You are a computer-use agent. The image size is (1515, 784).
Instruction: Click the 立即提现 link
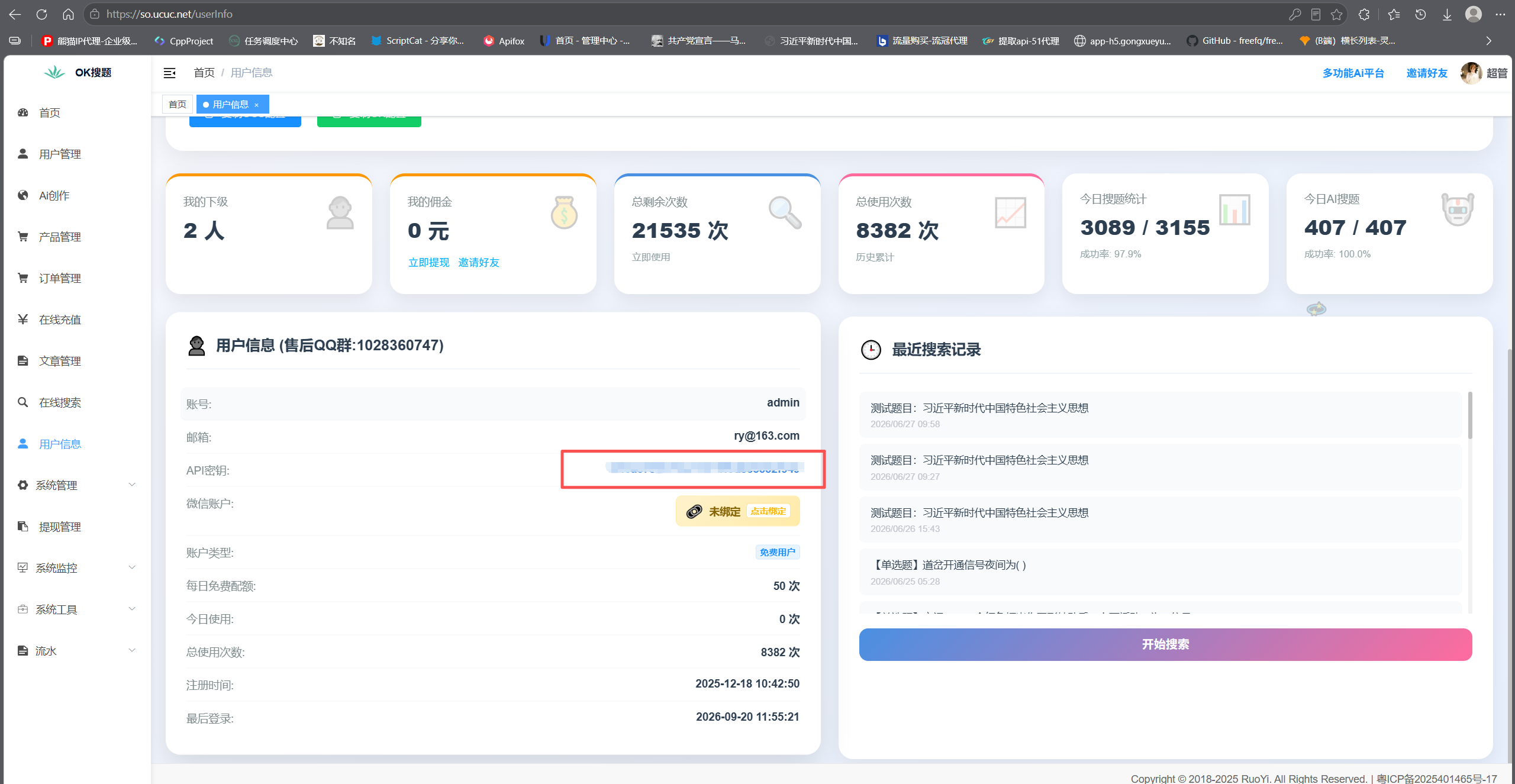pos(428,262)
